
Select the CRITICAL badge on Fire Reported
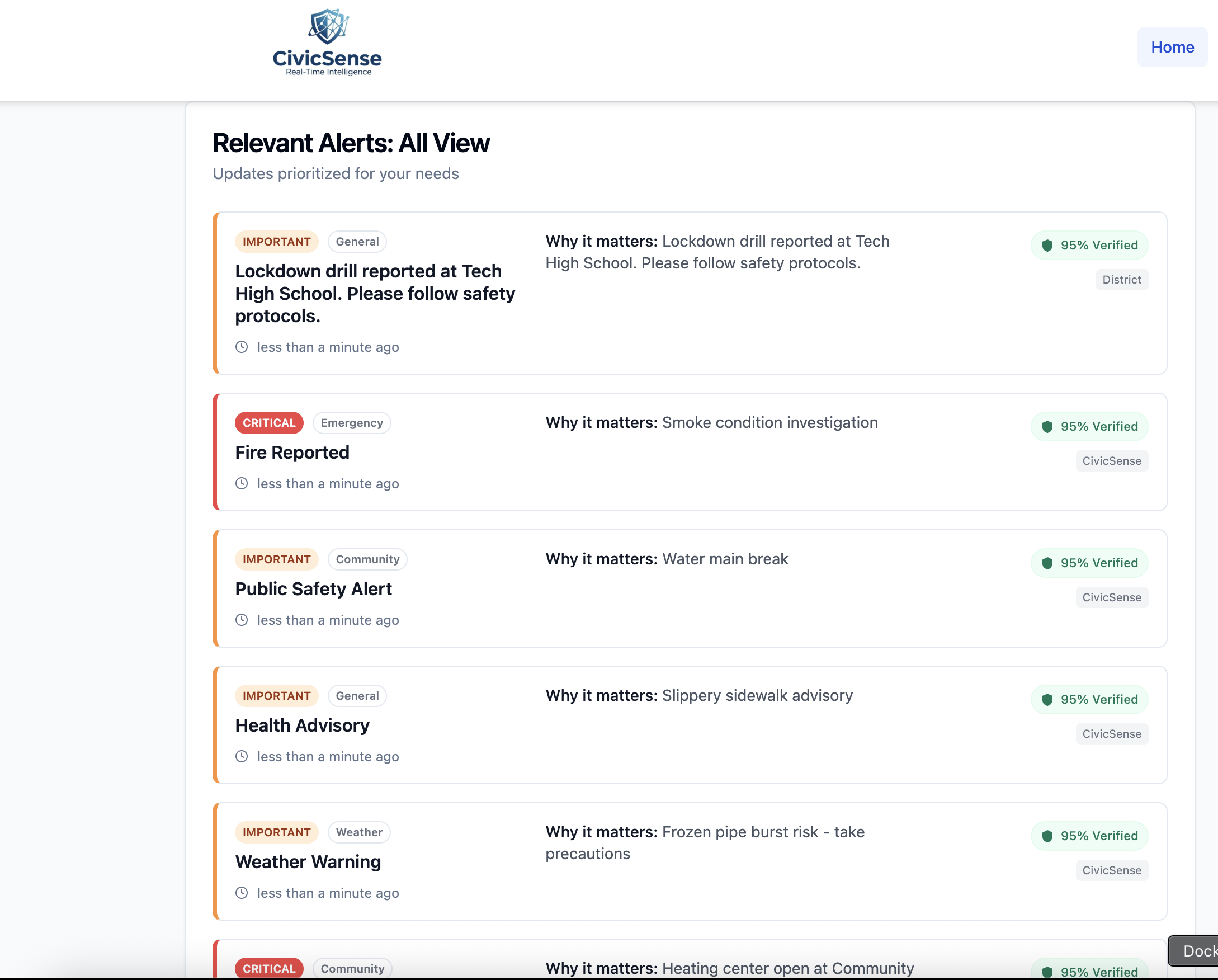(269, 423)
